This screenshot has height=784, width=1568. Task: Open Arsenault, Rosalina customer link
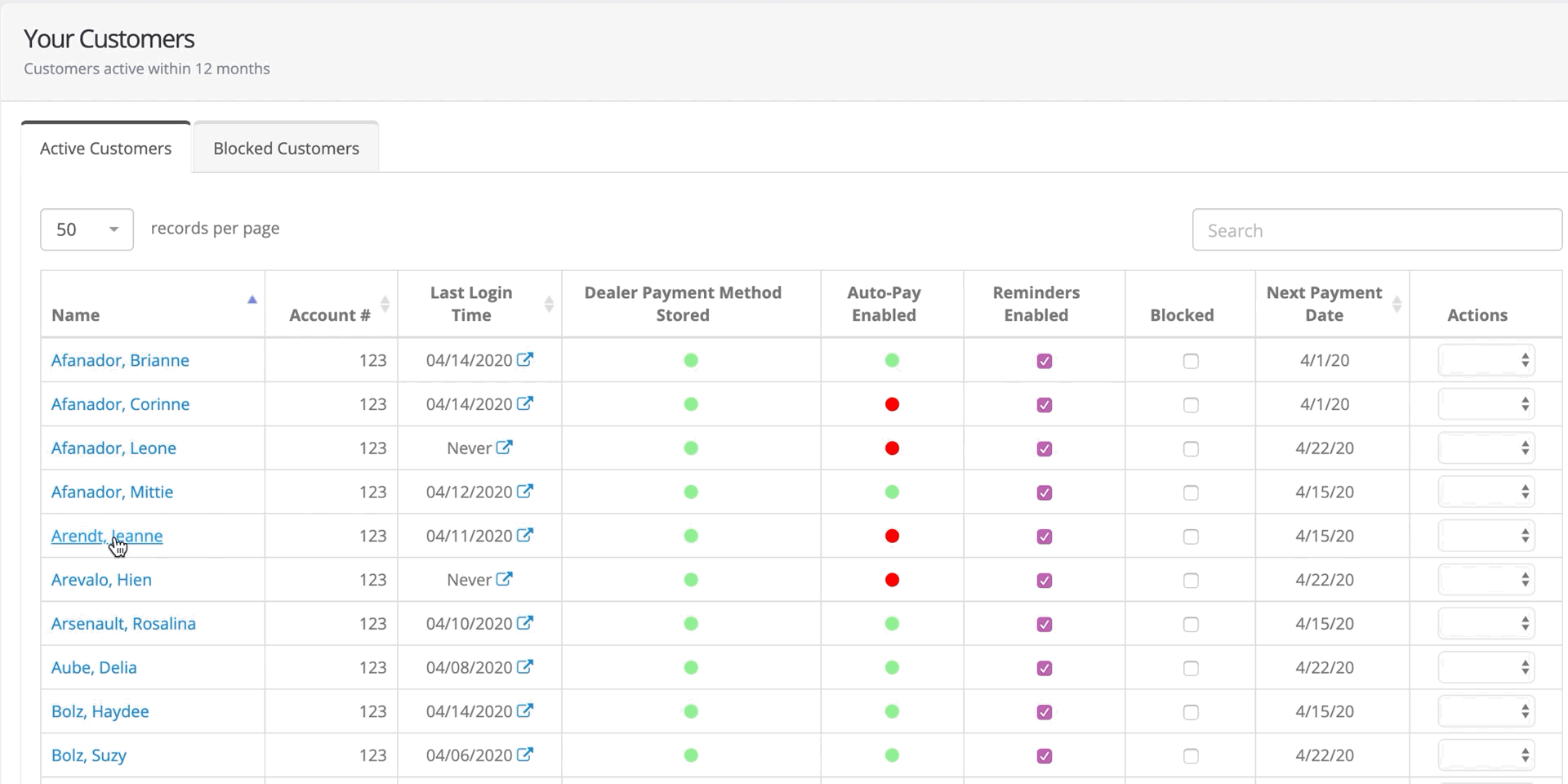click(123, 624)
